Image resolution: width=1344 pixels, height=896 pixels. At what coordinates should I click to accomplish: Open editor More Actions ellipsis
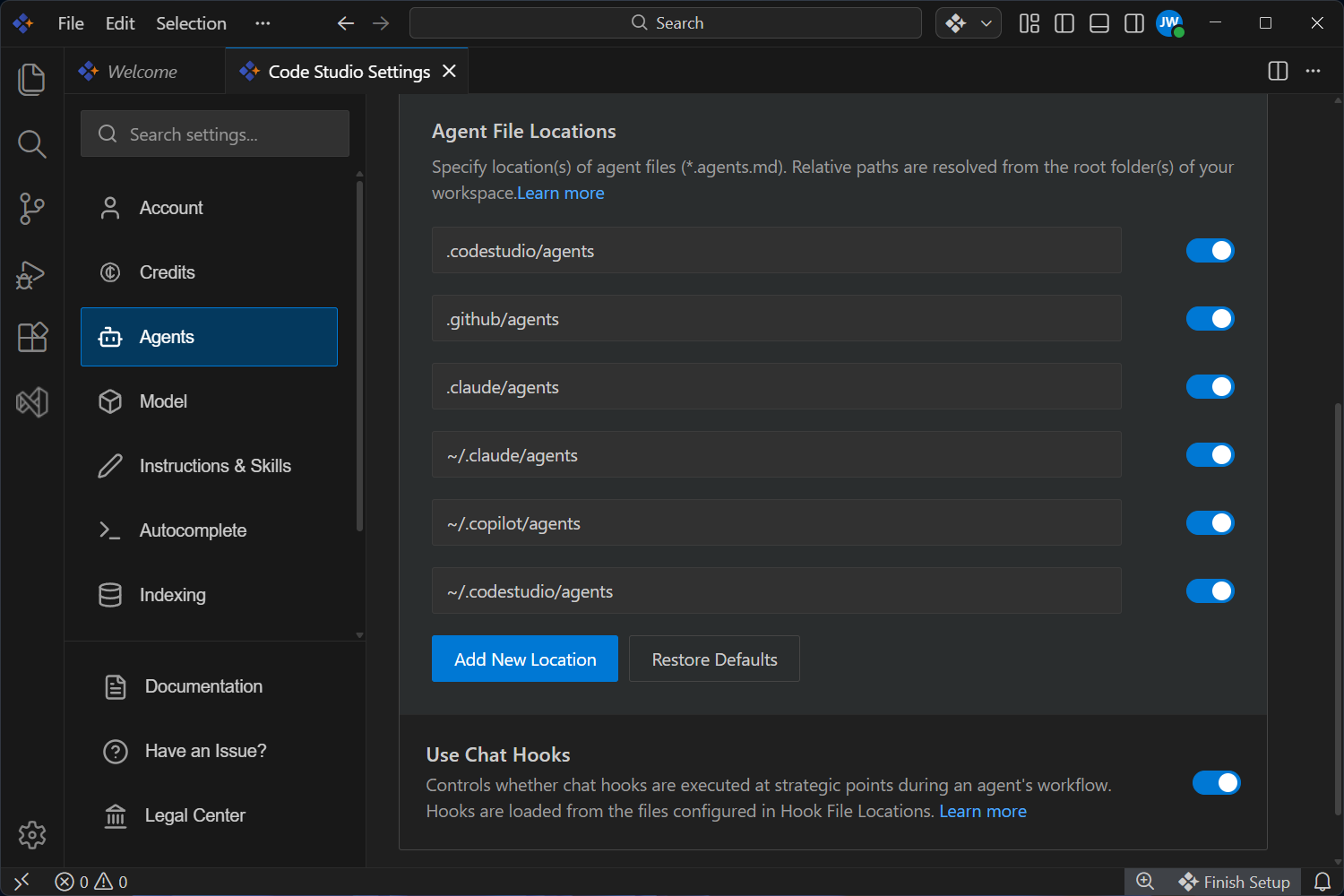1314,71
